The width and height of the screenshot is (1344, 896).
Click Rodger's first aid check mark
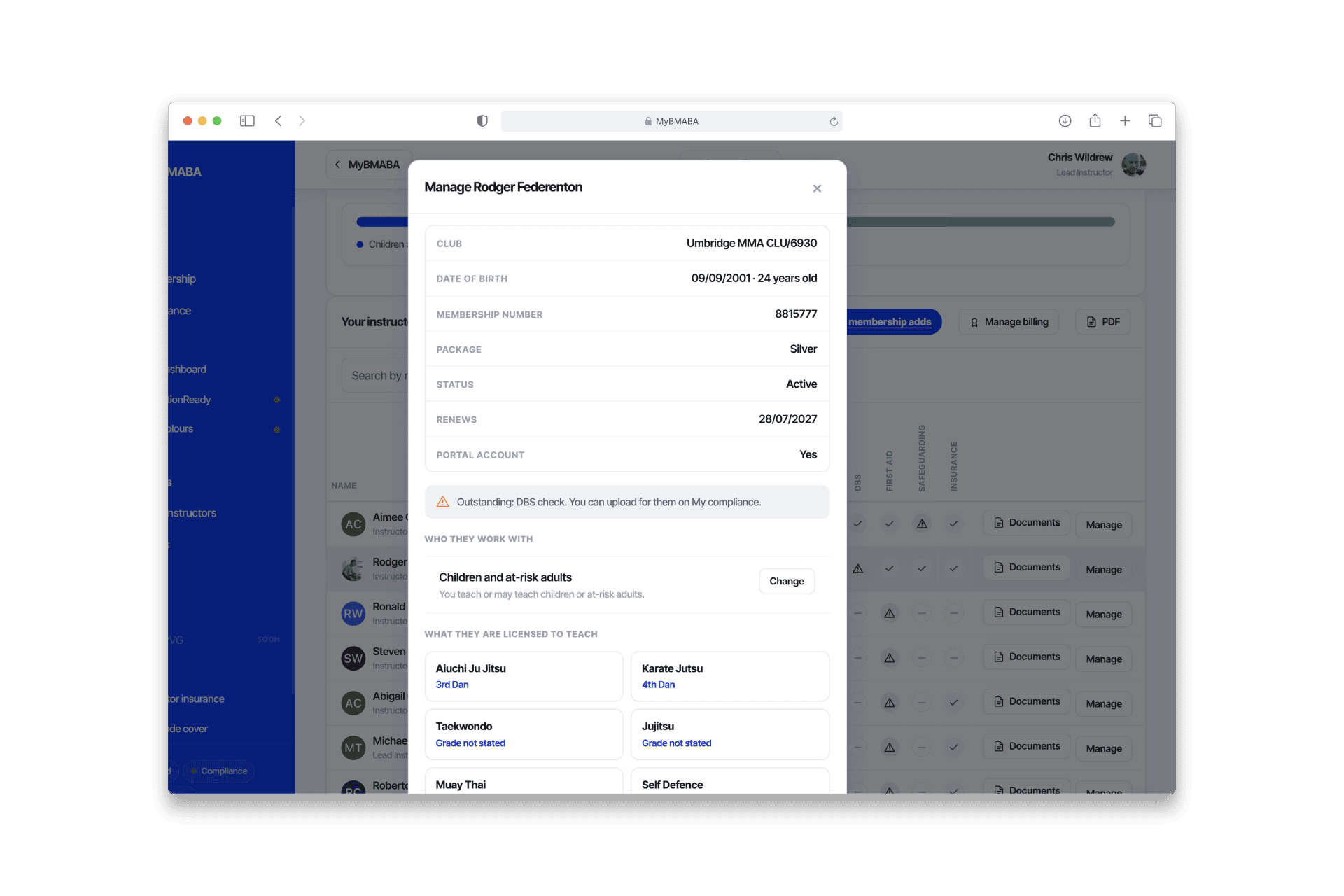pos(889,568)
